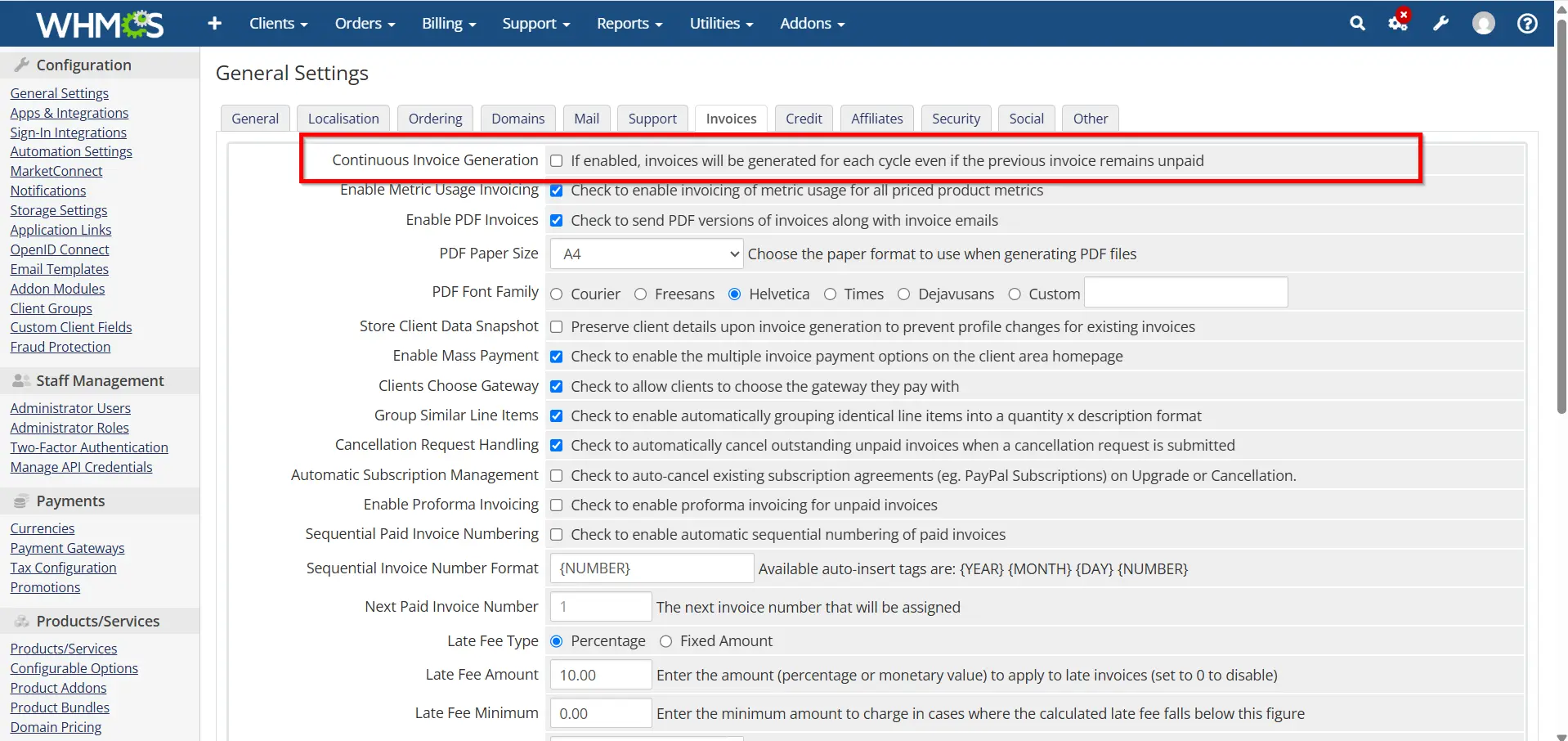Switch to the Ordering tab

pos(435,119)
